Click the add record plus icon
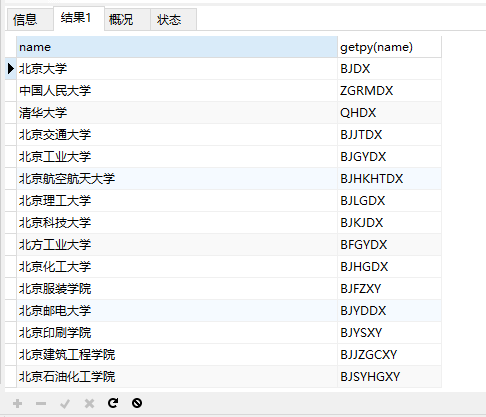The image size is (486, 417). [x=17, y=404]
